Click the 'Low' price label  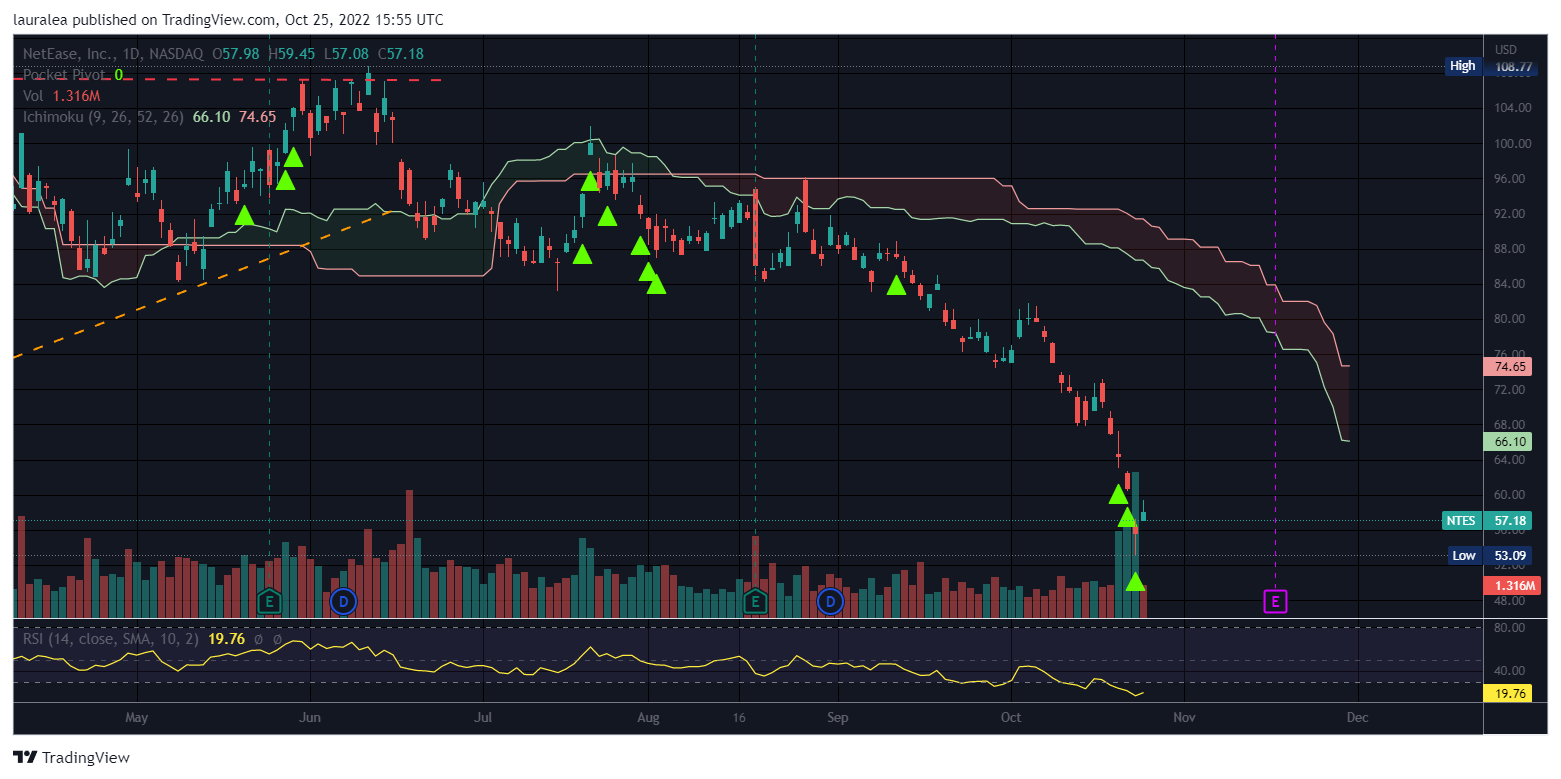[x=1463, y=555]
